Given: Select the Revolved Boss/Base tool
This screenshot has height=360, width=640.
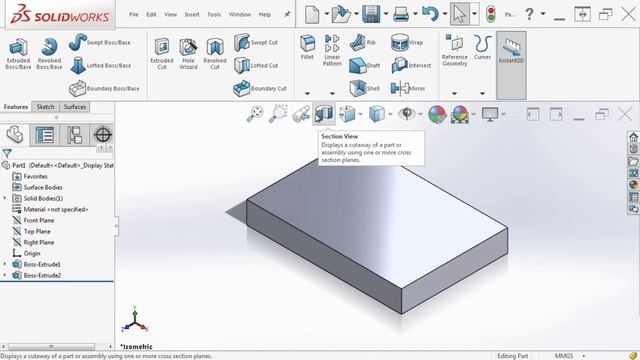Looking at the screenshot, I should tap(49, 53).
